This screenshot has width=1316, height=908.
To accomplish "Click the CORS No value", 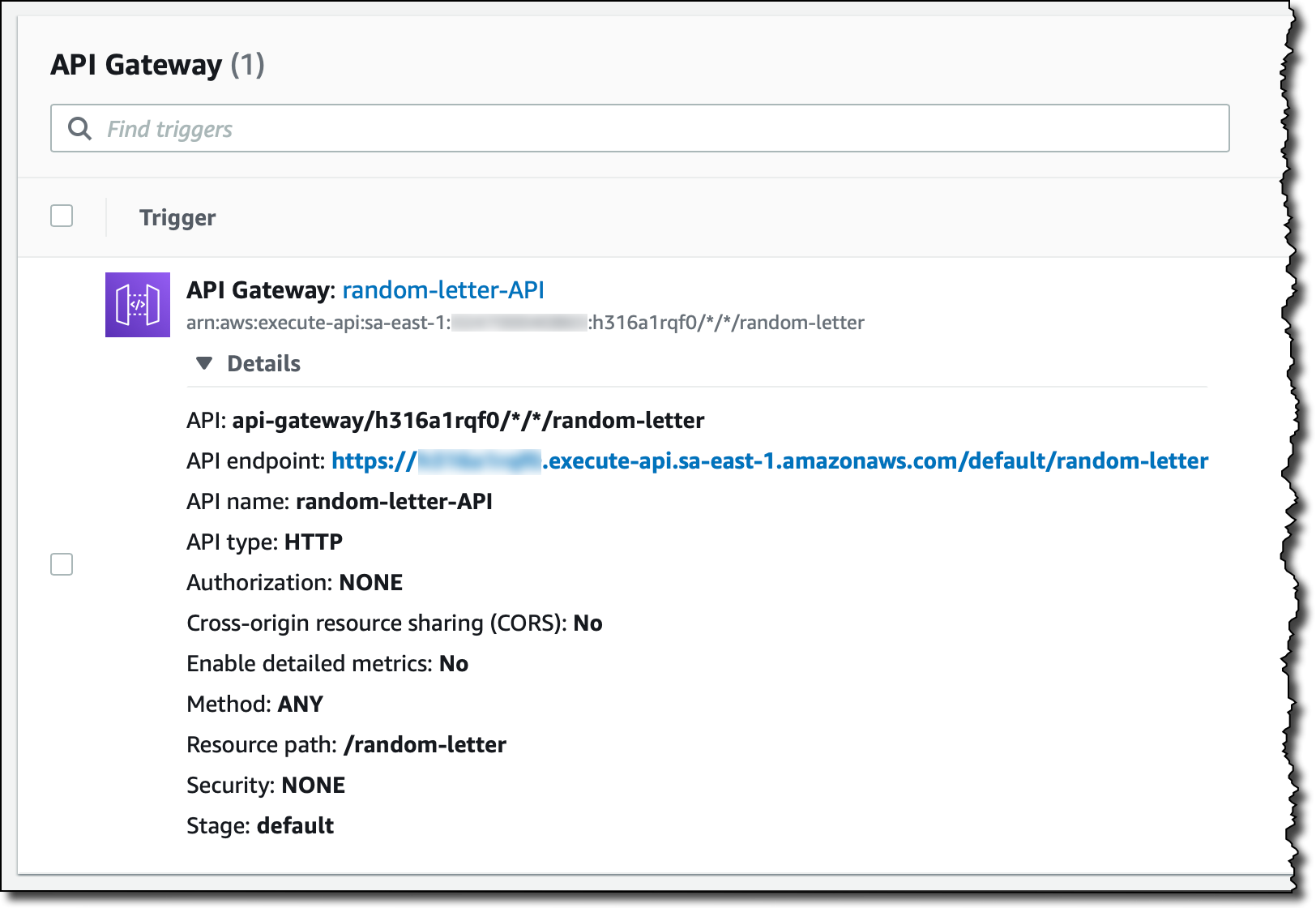I will (589, 623).
